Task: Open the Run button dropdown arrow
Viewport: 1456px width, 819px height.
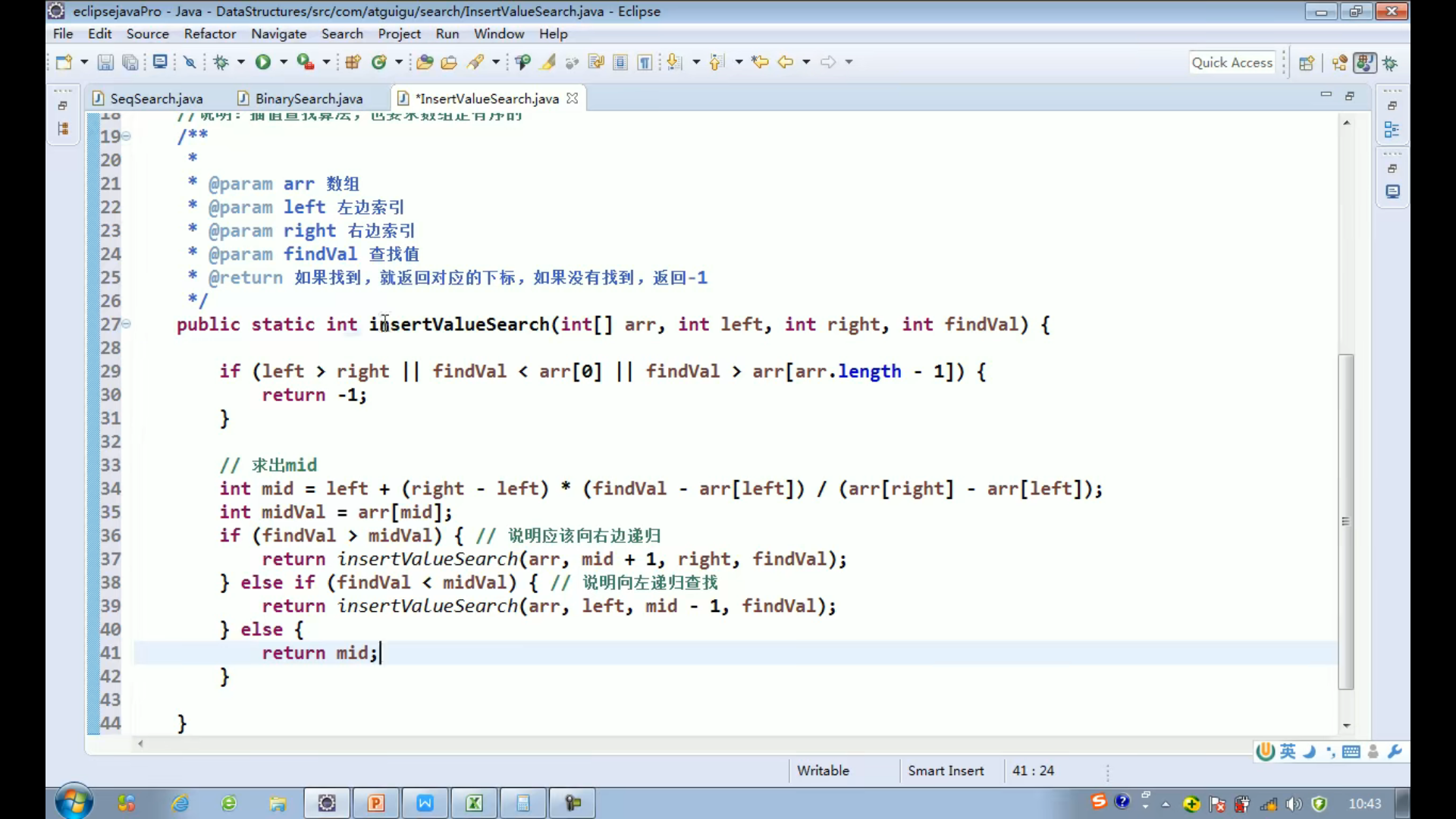Action: tap(284, 62)
